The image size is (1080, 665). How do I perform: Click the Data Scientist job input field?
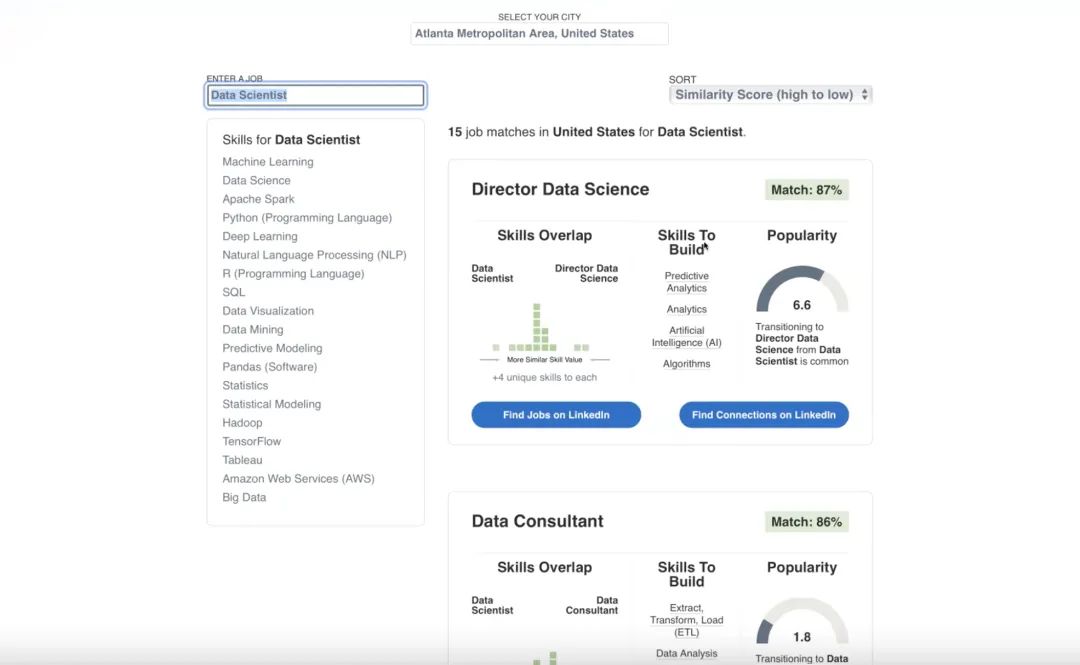pyautogui.click(x=316, y=95)
